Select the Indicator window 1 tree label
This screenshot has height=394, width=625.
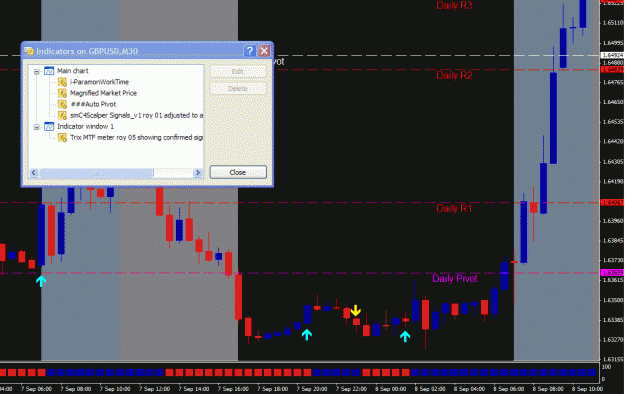pos(85,126)
